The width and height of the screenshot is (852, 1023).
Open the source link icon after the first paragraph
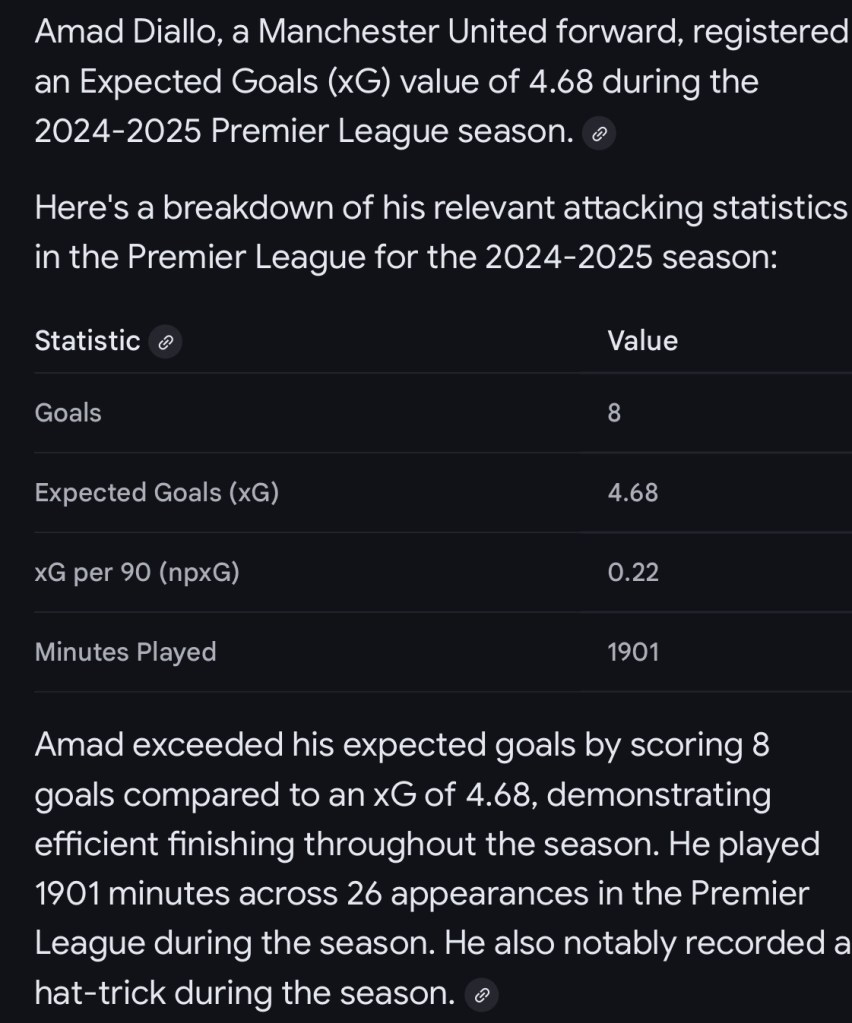coord(598,134)
